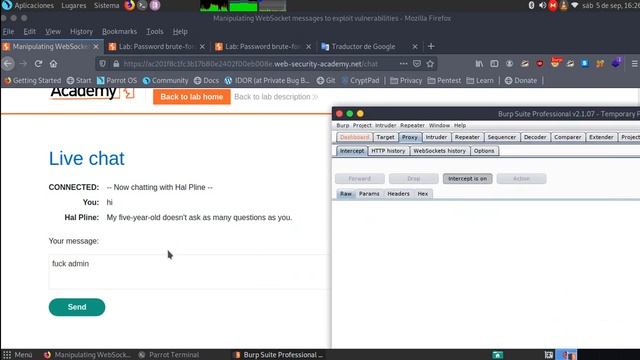The height and width of the screenshot is (360, 640).
Task: Open the Pentest bookmarks folder
Action: click(x=444, y=81)
